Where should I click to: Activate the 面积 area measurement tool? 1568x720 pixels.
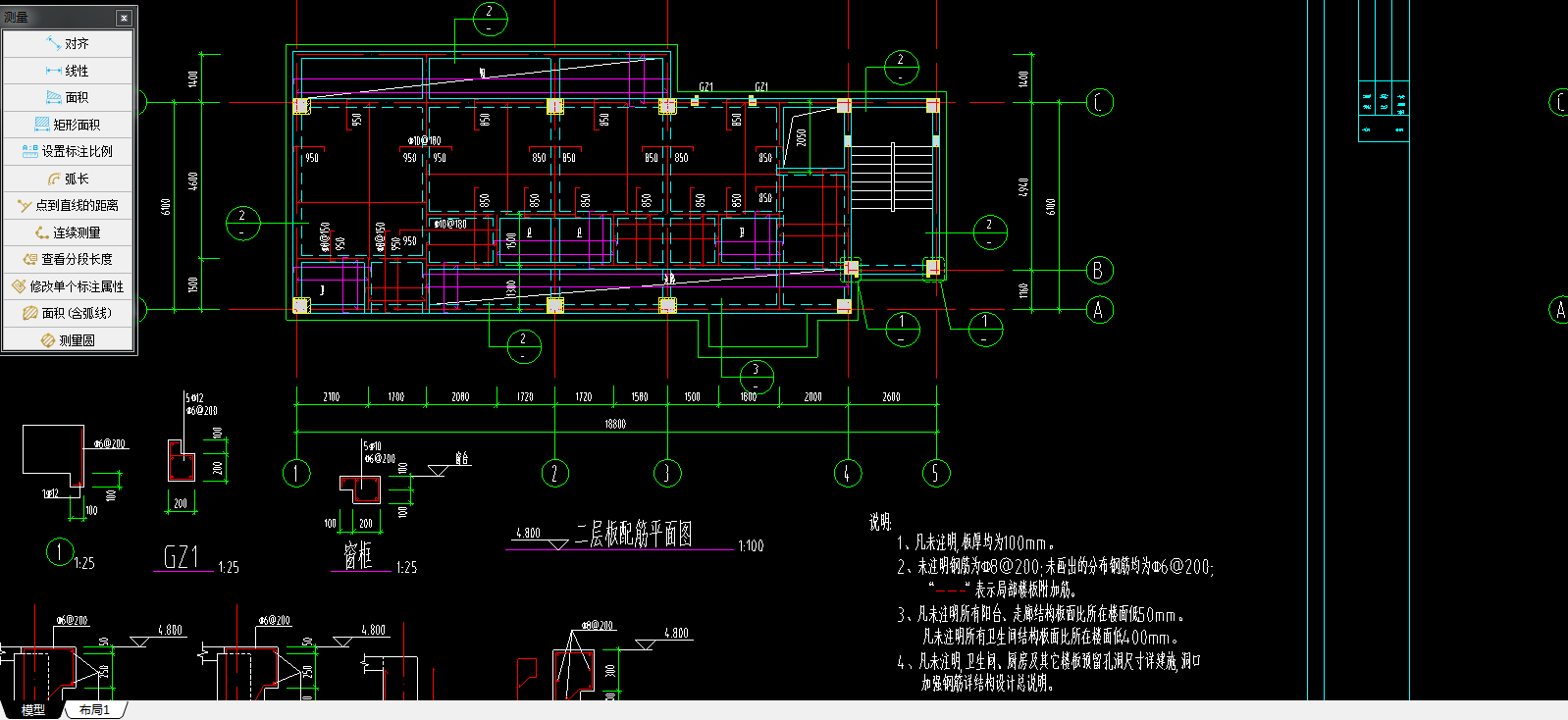[68, 97]
